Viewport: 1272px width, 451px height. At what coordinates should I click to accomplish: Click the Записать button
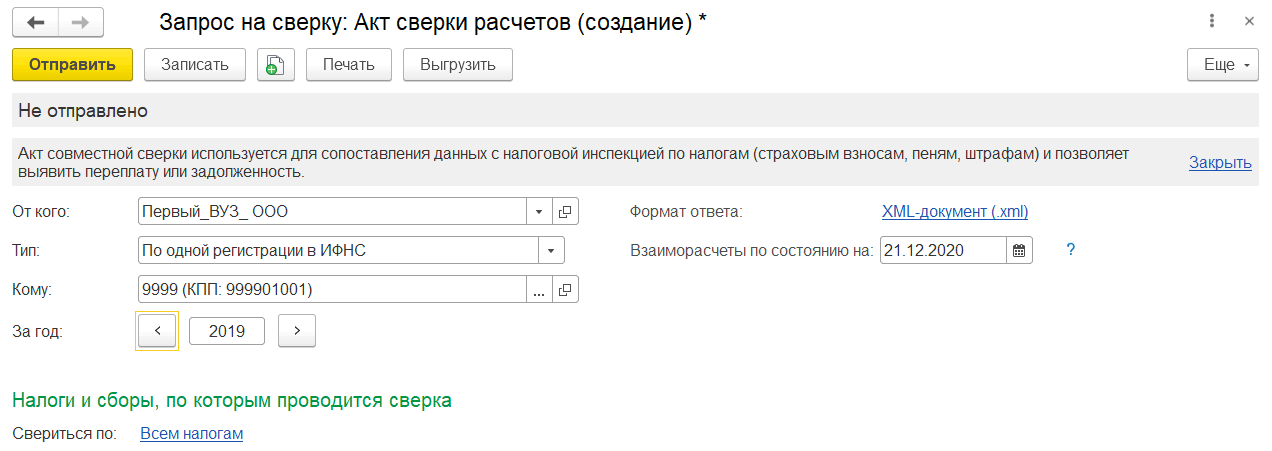point(195,65)
